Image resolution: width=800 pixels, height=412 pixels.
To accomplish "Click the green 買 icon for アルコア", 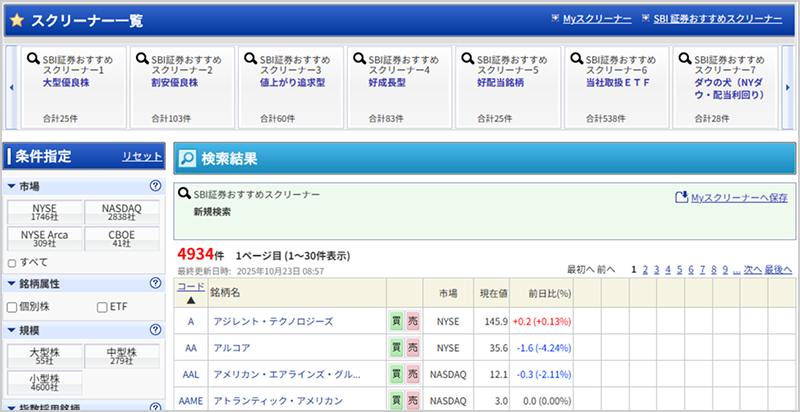I will click(397, 348).
